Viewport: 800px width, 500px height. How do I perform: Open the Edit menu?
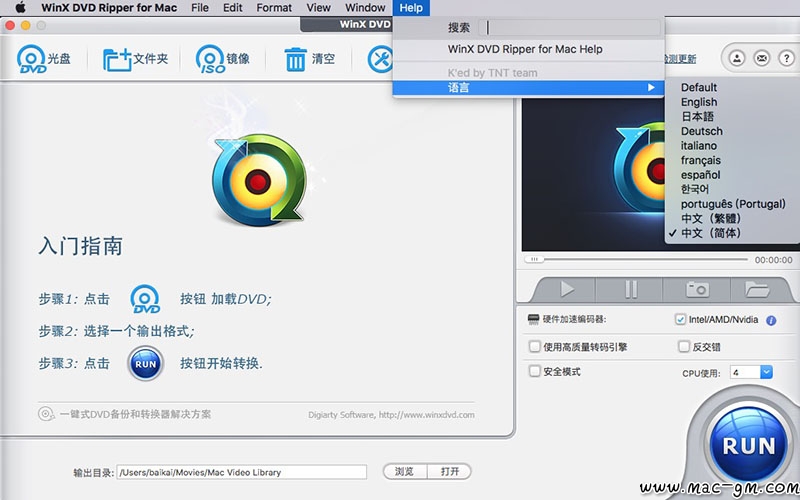tap(233, 8)
